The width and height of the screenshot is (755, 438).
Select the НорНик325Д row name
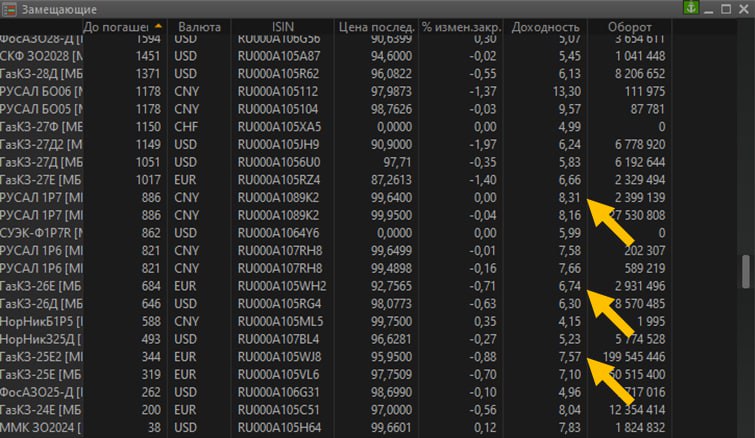click(x=41, y=339)
